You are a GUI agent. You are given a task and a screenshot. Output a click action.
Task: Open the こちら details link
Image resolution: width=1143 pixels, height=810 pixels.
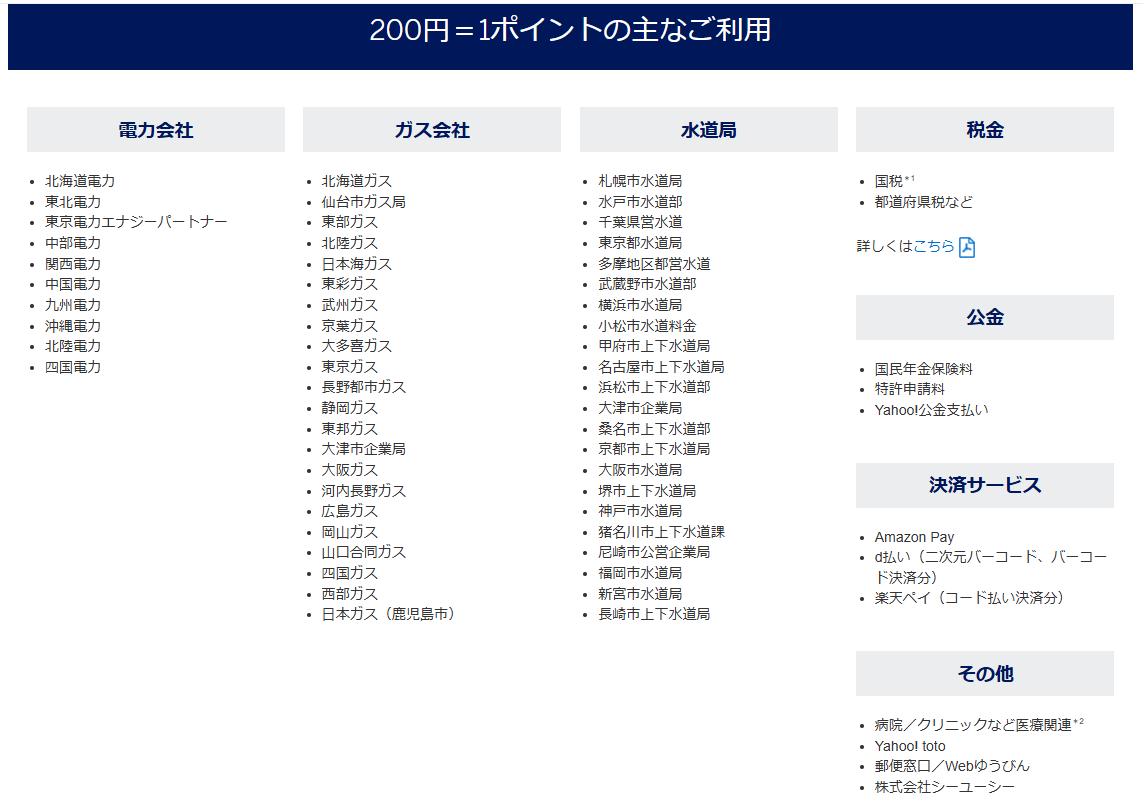pyautogui.click(x=934, y=246)
